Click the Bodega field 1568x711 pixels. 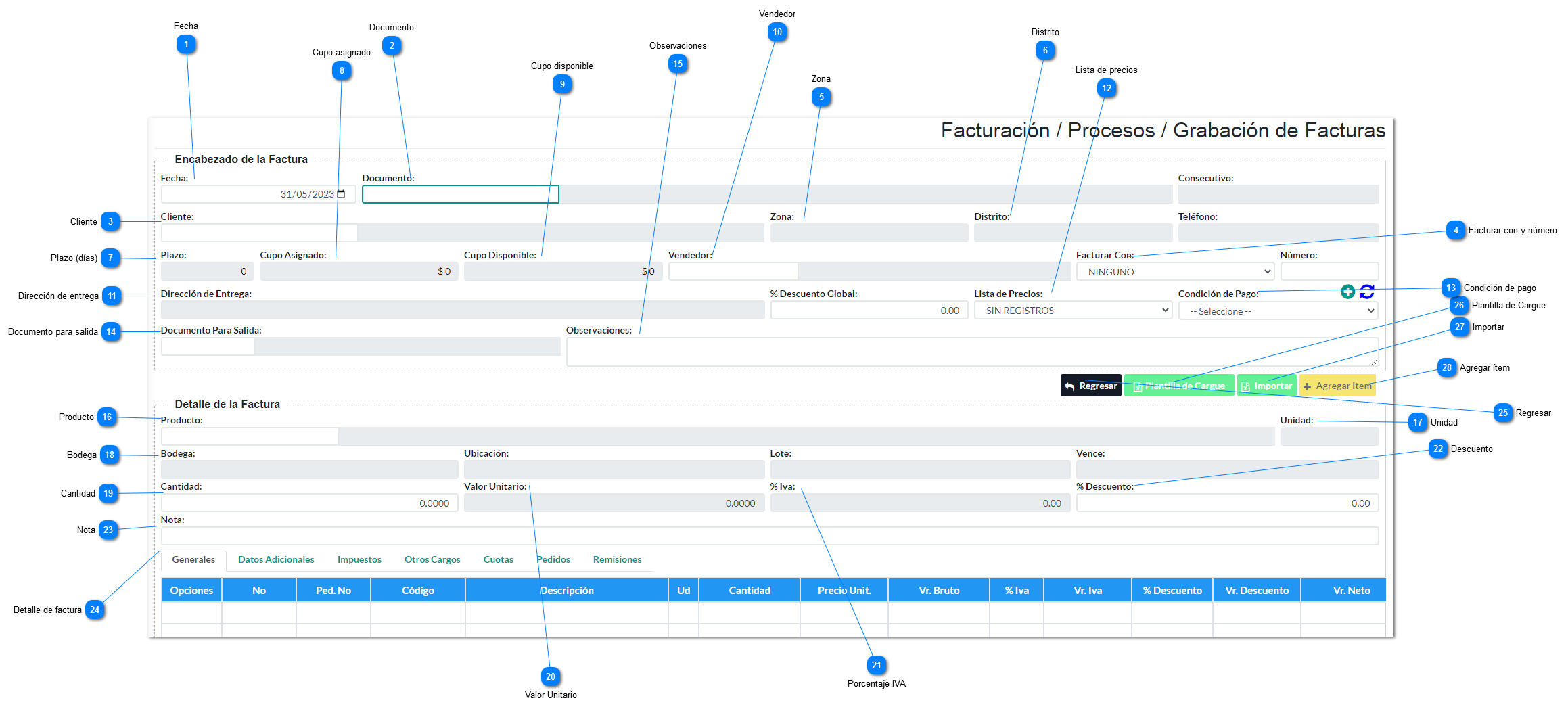pyautogui.click(x=309, y=469)
